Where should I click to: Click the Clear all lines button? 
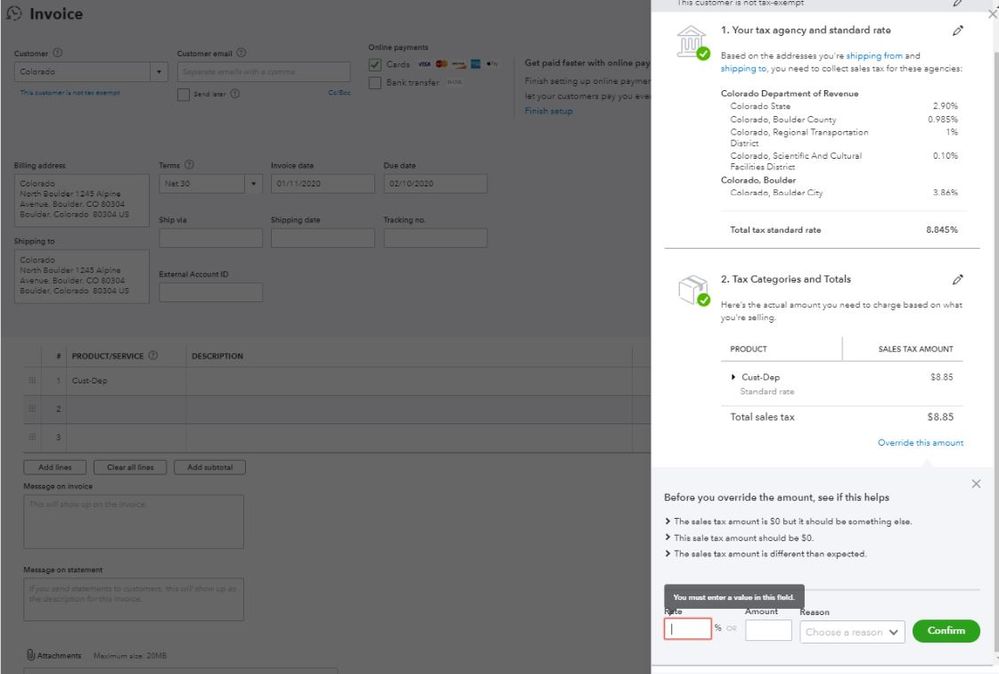(130, 467)
